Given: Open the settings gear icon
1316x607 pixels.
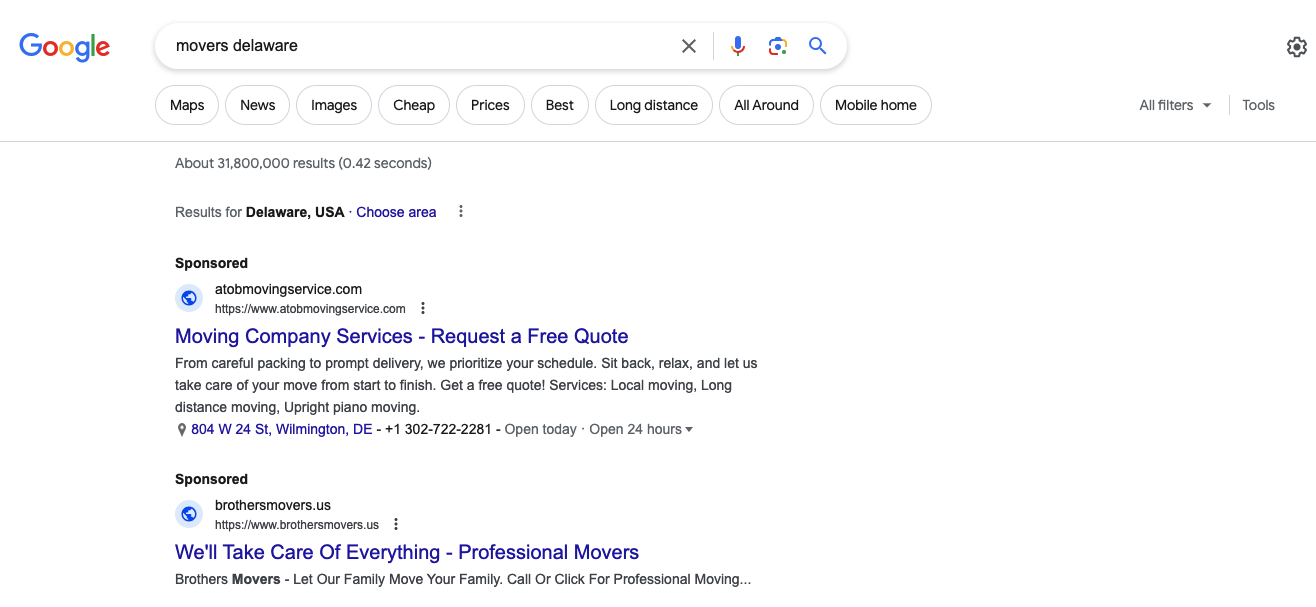Looking at the screenshot, I should [x=1296, y=47].
